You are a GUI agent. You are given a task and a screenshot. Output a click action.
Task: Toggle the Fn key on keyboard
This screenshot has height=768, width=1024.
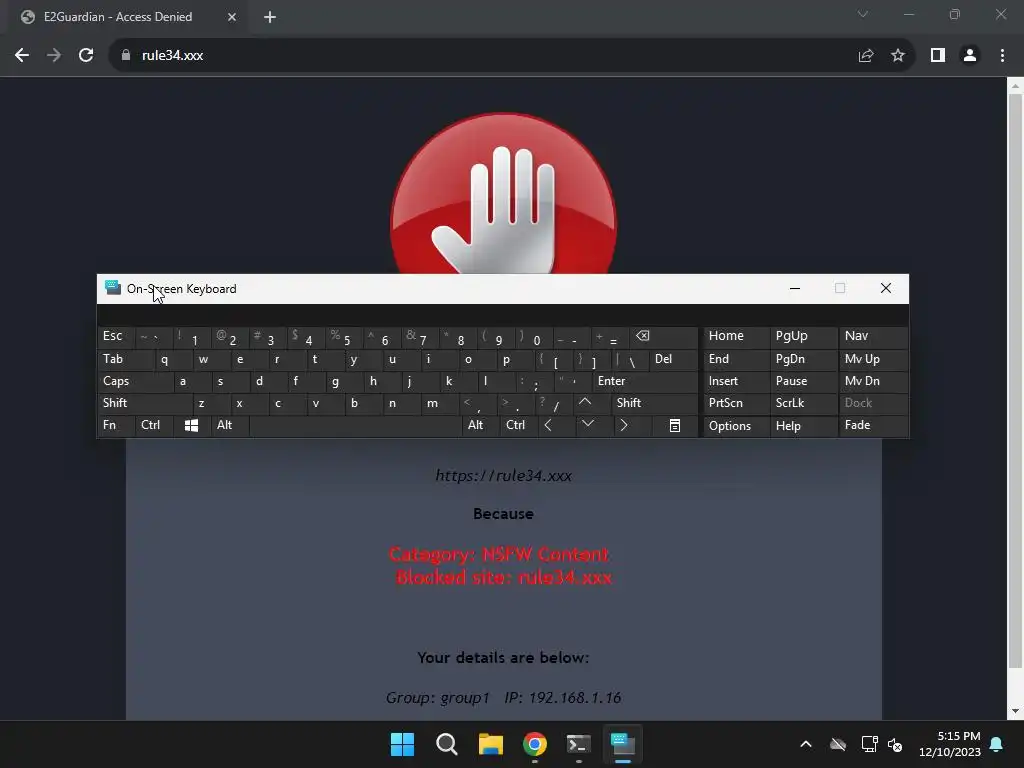116,425
